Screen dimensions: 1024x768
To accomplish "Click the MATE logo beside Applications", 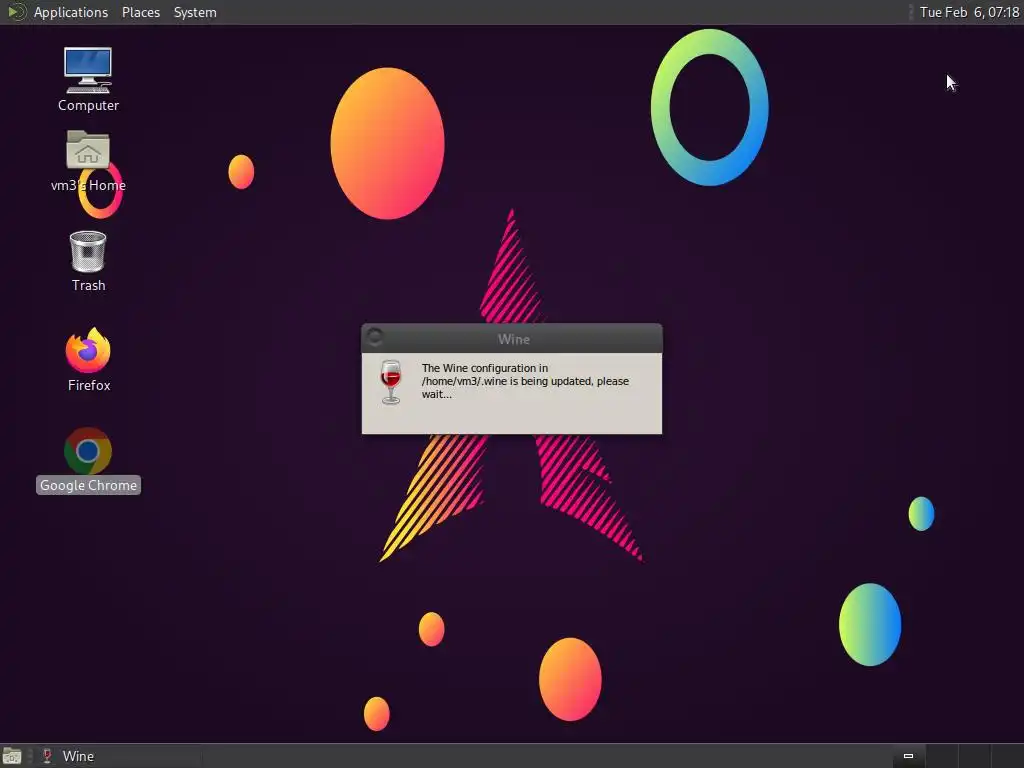I will (16, 12).
